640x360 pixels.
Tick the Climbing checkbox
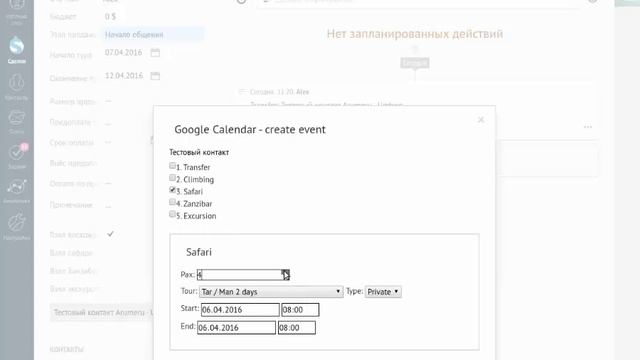pyautogui.click(x=172, y=178)
